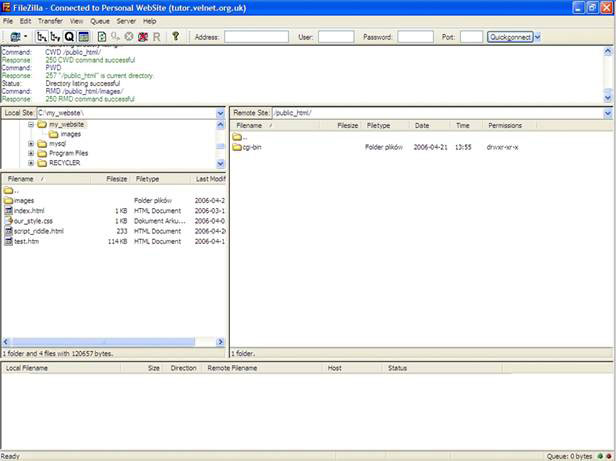Select test.htm in local file list
This screenshot has height=461, width=616.
(26, 241)
